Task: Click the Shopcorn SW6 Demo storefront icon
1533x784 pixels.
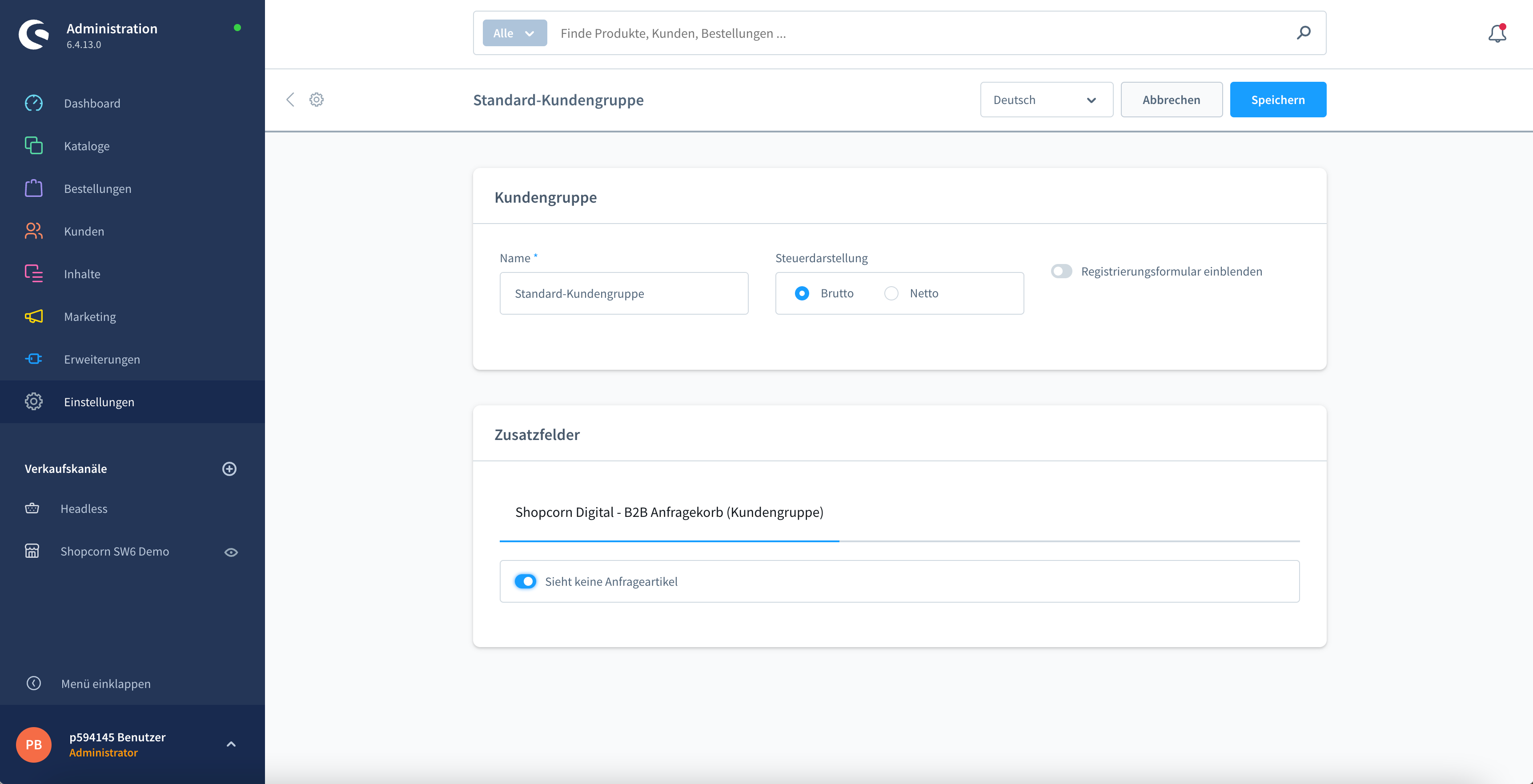Action: (x=32, y=552)
